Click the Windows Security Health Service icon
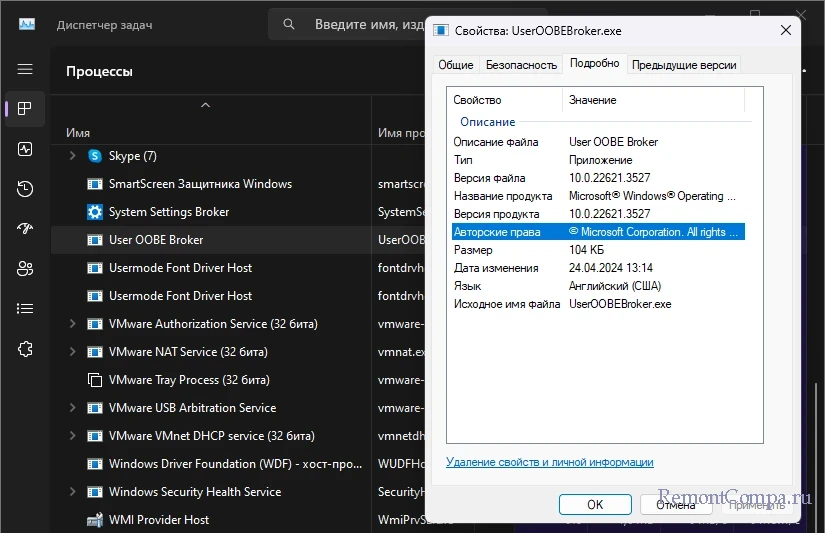Screen dimensions: 825x533 (x=95, y=492)
